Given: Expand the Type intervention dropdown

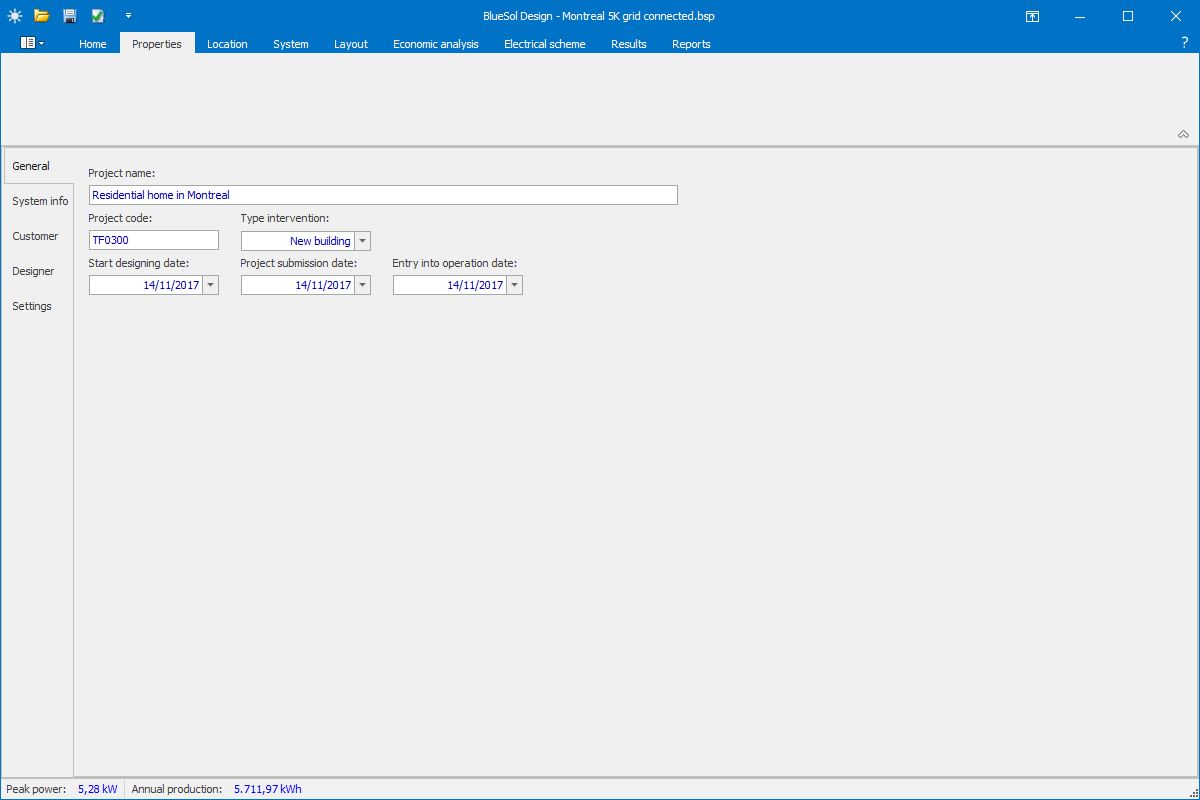Looking at the screenshot, I should [363, 240].
